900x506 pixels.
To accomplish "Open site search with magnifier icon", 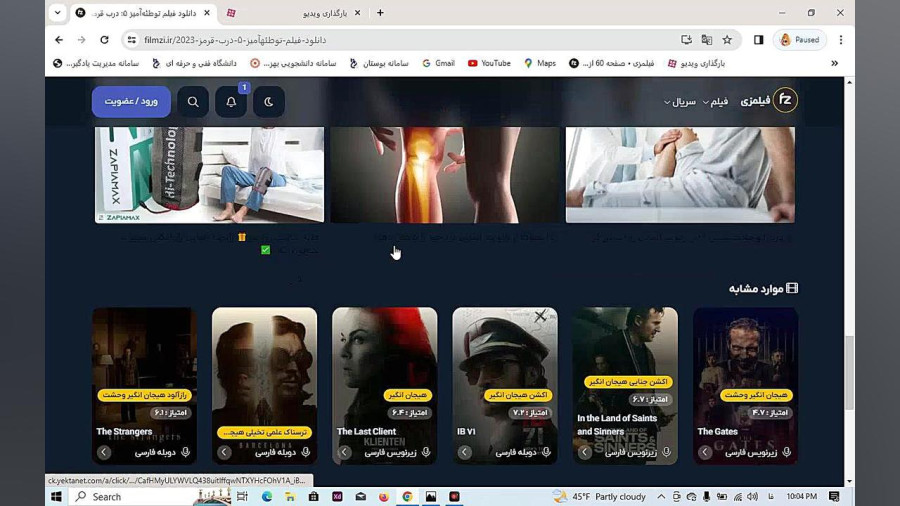I will point(193,102).
